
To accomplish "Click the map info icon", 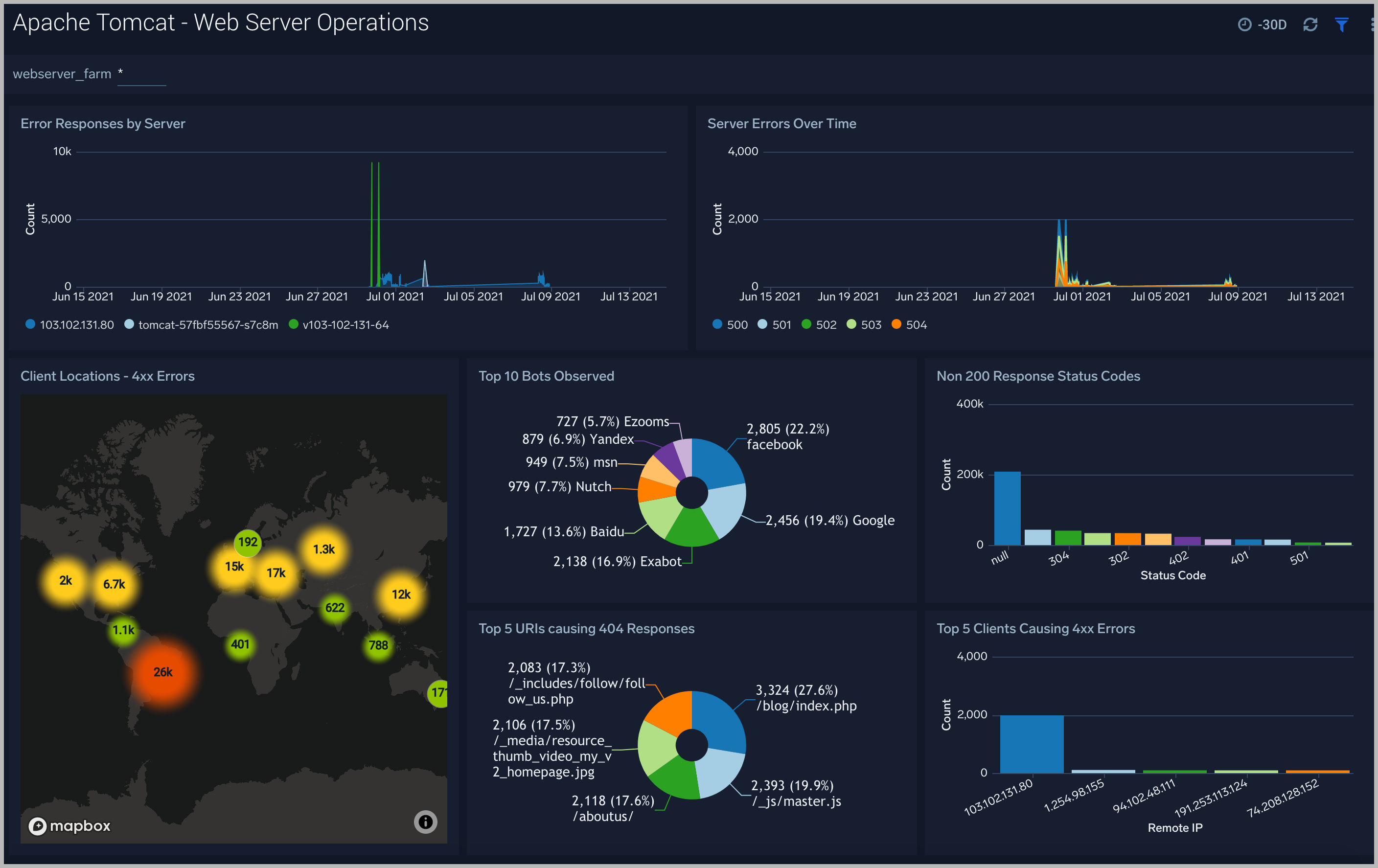I will [425, 822].
